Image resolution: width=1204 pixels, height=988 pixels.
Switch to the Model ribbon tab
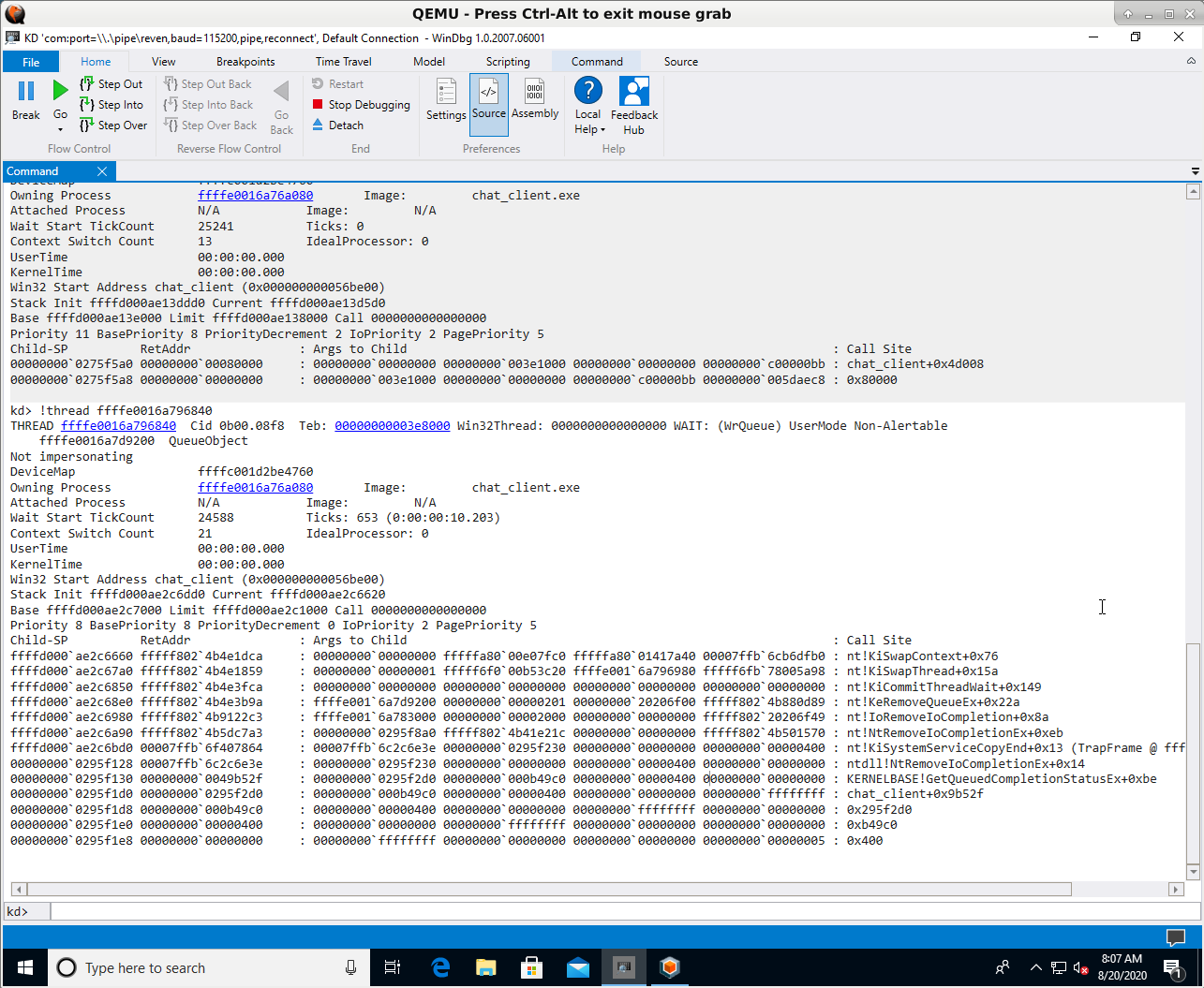pyautogui.click(x=429, y=62)
